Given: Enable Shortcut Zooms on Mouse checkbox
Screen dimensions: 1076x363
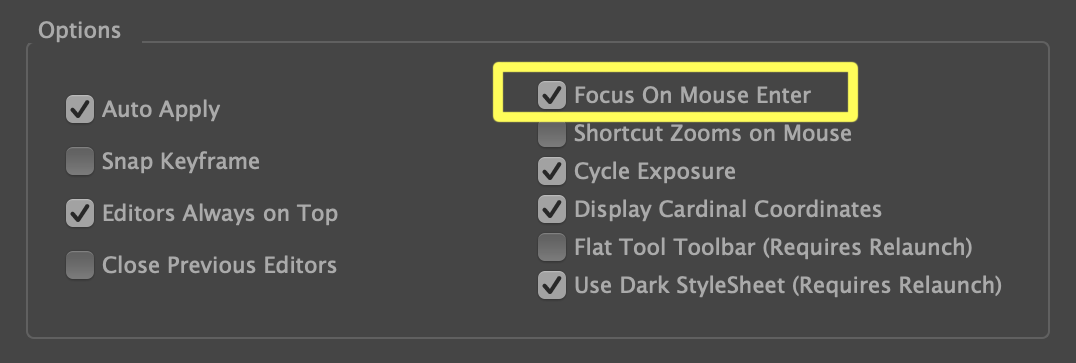Looking at the screenshot, I should pos(552,133).
